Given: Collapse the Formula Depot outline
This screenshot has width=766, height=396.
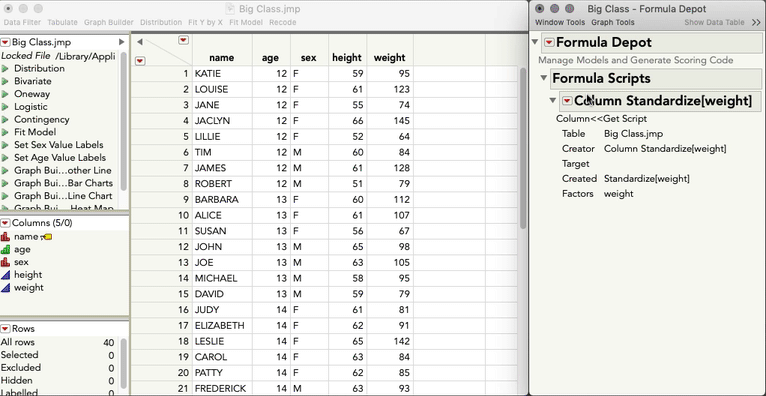Looking at the screenshot, I should pyautogui.click(x=534, y=42).
